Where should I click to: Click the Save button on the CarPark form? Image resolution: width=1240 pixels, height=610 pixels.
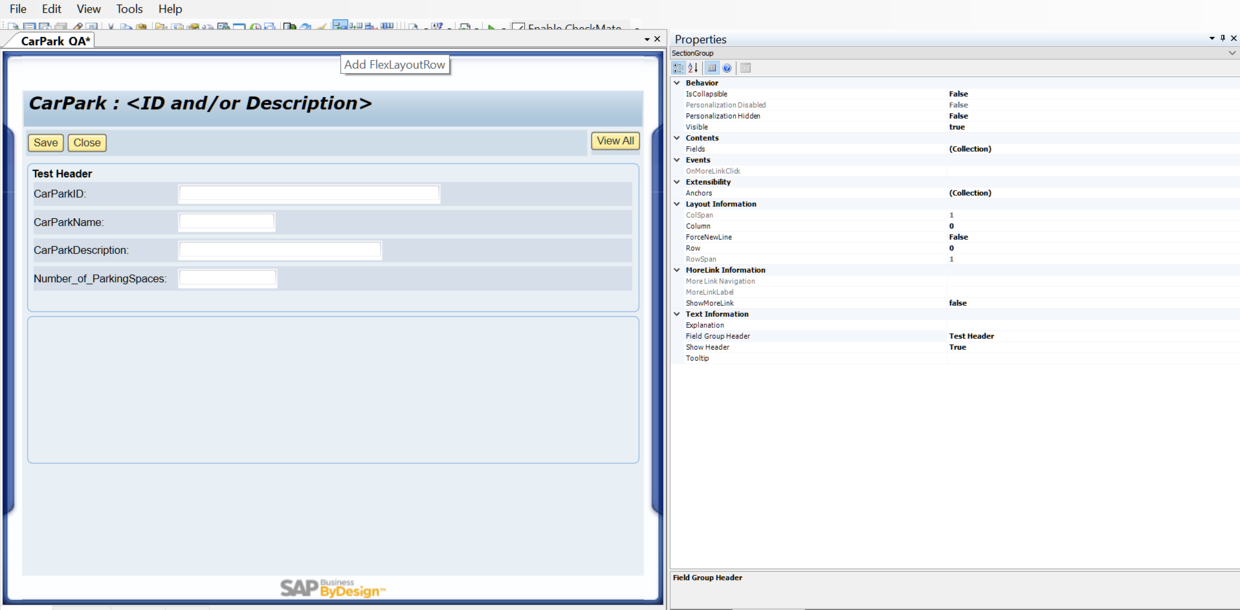[x=45, y=142]
